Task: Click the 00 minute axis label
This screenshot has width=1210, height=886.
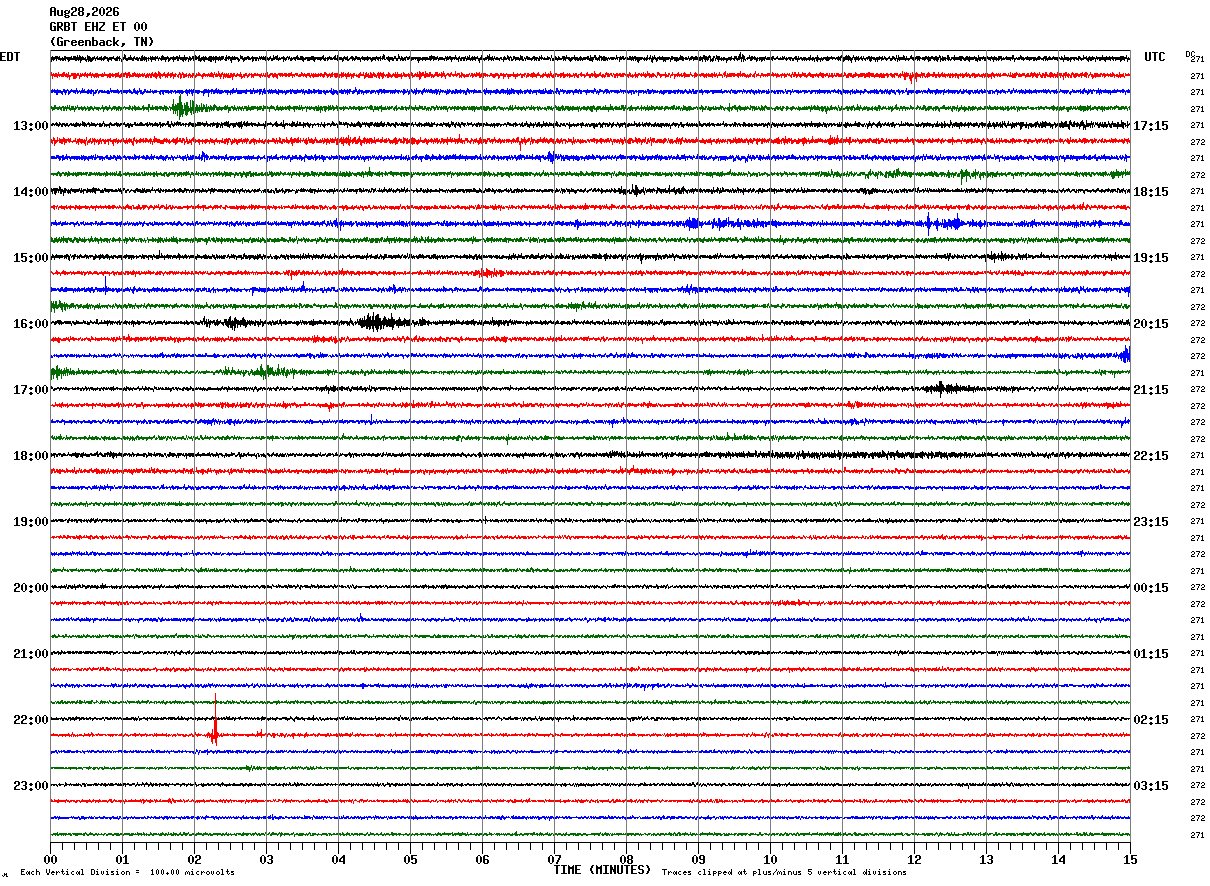Action: [x=50, y=859]
